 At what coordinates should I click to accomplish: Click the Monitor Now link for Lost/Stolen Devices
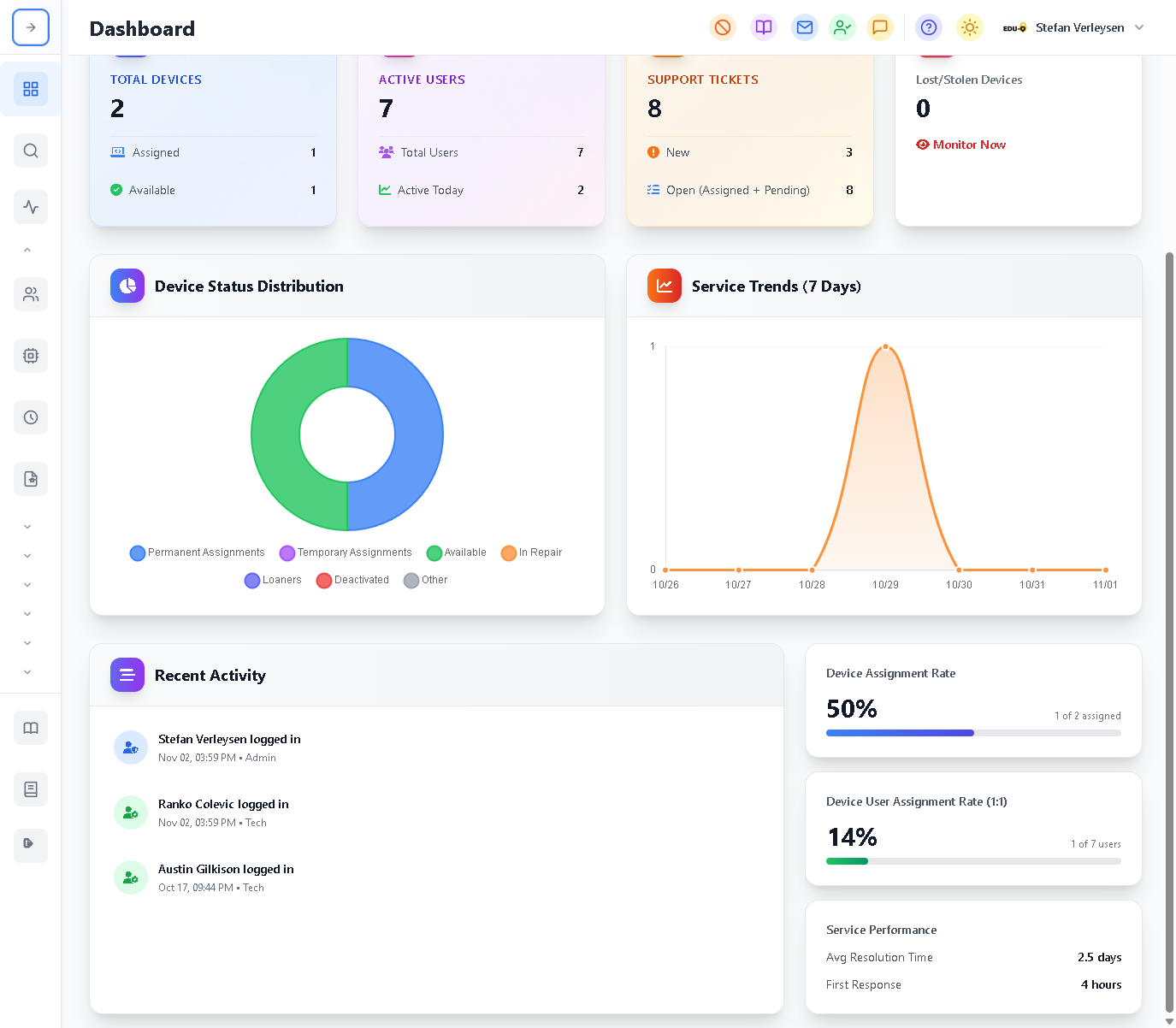click(960, 145)
